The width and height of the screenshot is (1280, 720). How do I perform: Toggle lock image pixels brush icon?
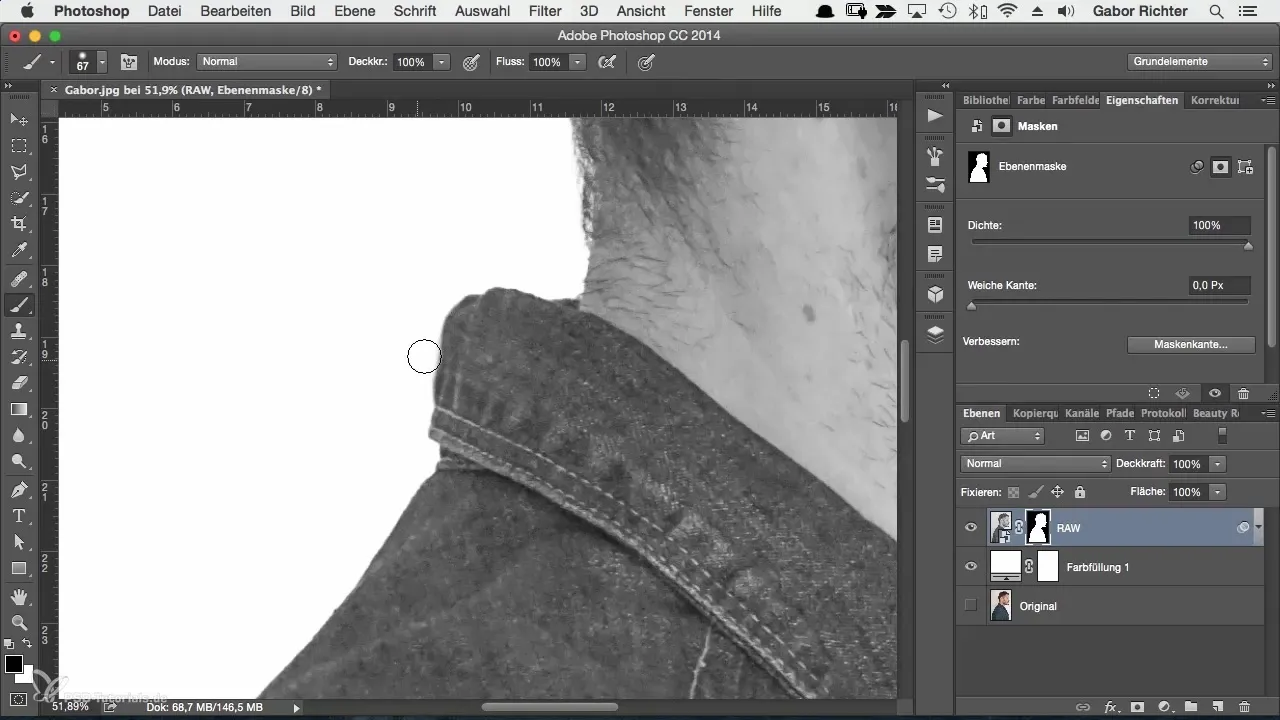point(1036,492)
